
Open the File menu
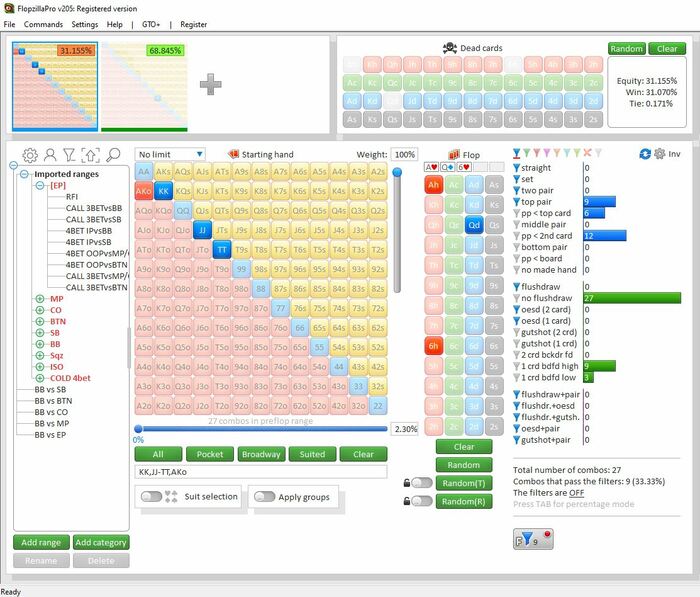pyautogui.click(x=9, y=24)
